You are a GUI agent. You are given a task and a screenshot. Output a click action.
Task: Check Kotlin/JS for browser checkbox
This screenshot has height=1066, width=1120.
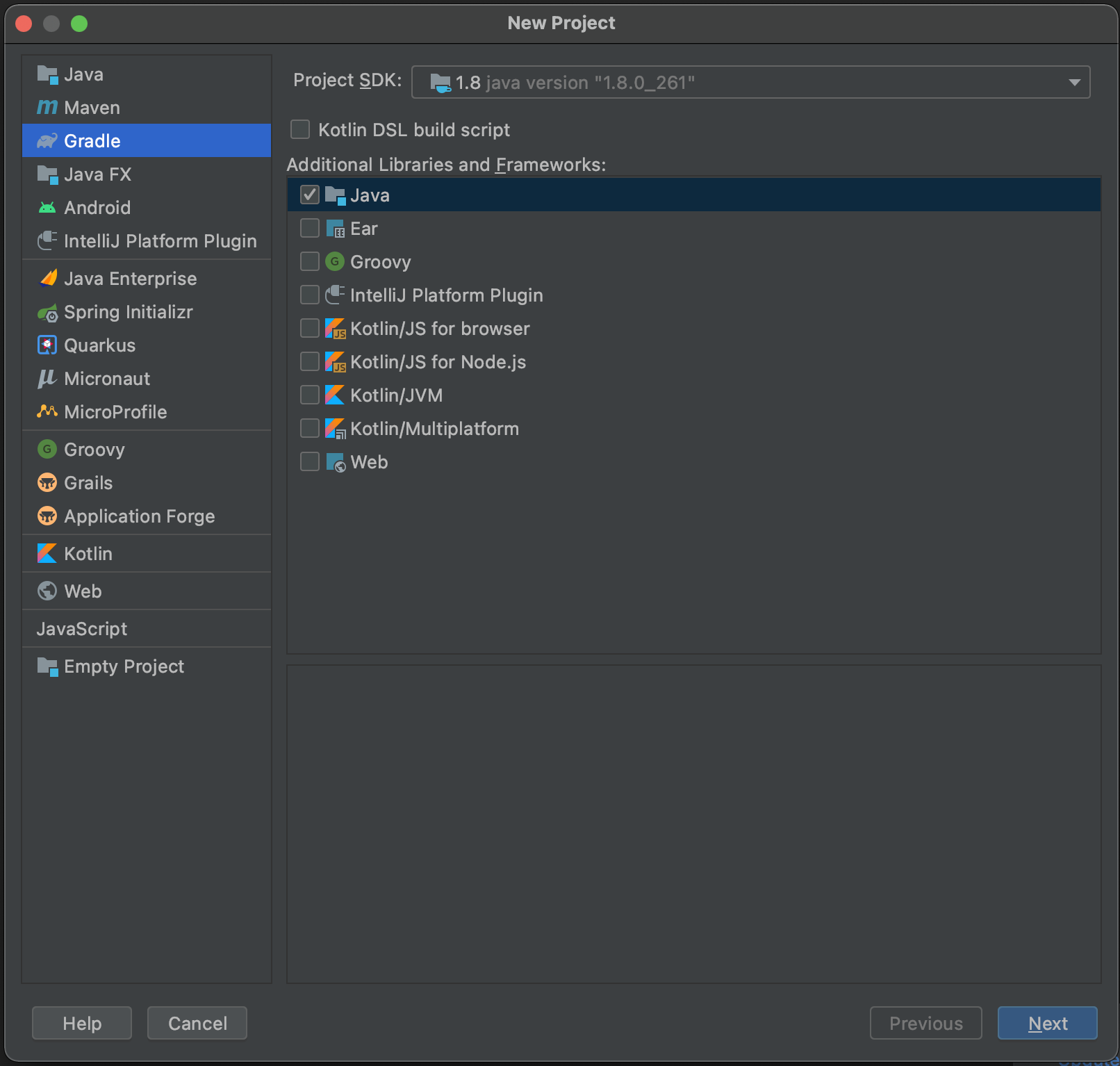pos(310,329)
